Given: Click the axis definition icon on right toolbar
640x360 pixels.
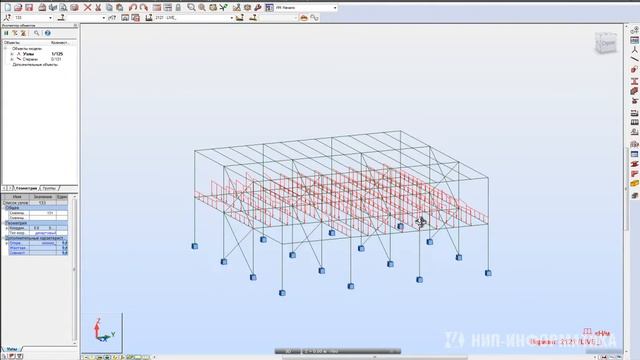Looking at the screenshot, I should [x=634, y=30].
